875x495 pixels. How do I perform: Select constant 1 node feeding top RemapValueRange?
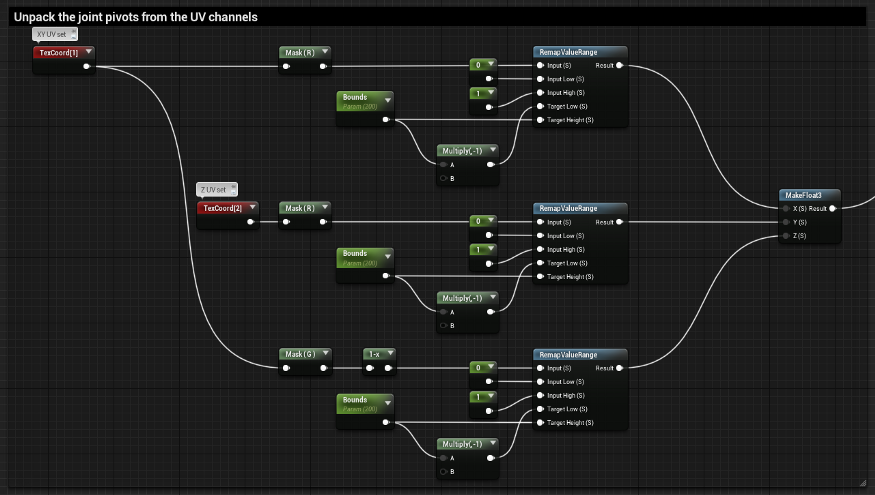483,100
